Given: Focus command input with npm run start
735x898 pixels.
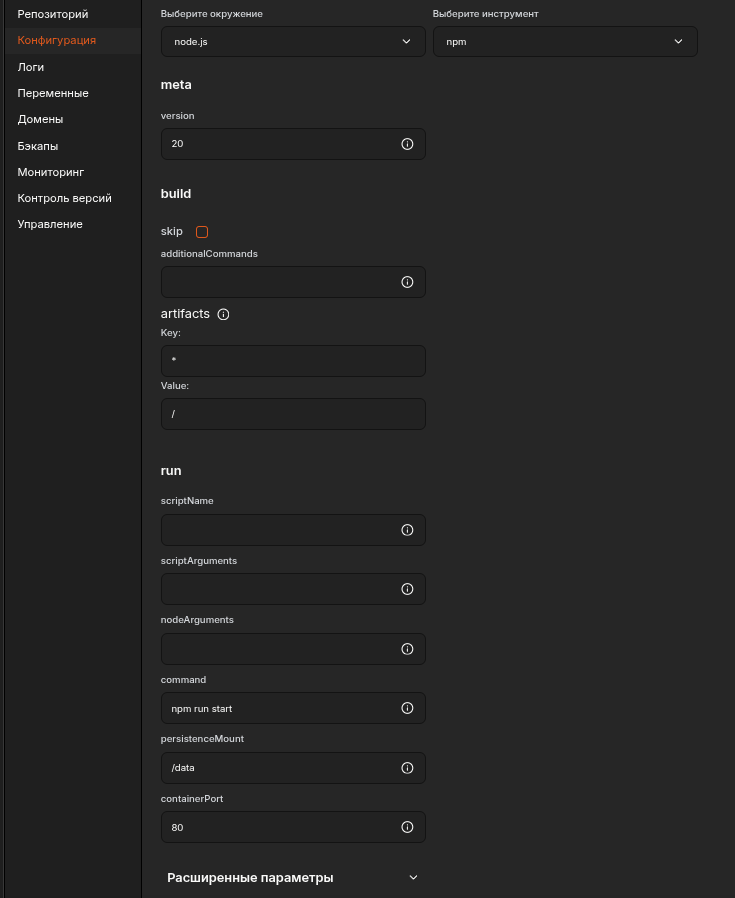Looking at the screenshot, I should coord(293,708).
